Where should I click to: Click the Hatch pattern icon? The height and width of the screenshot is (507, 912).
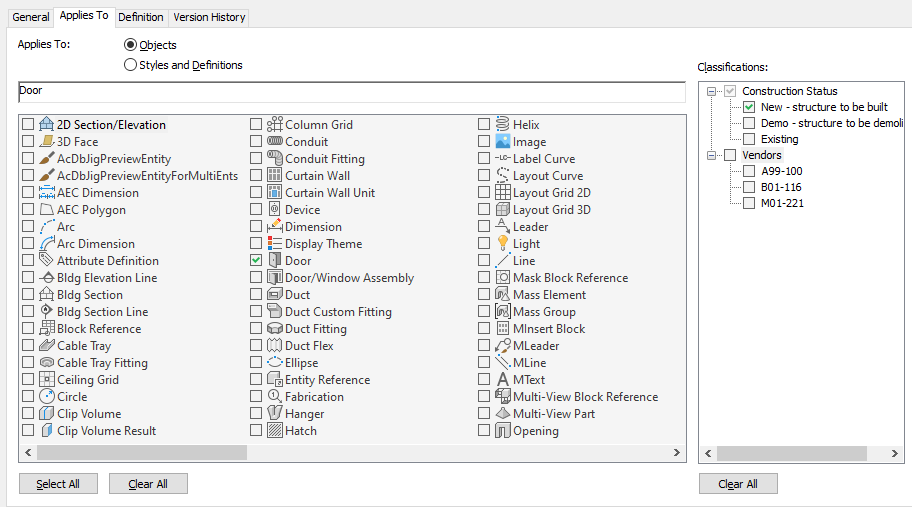(276, 431)
